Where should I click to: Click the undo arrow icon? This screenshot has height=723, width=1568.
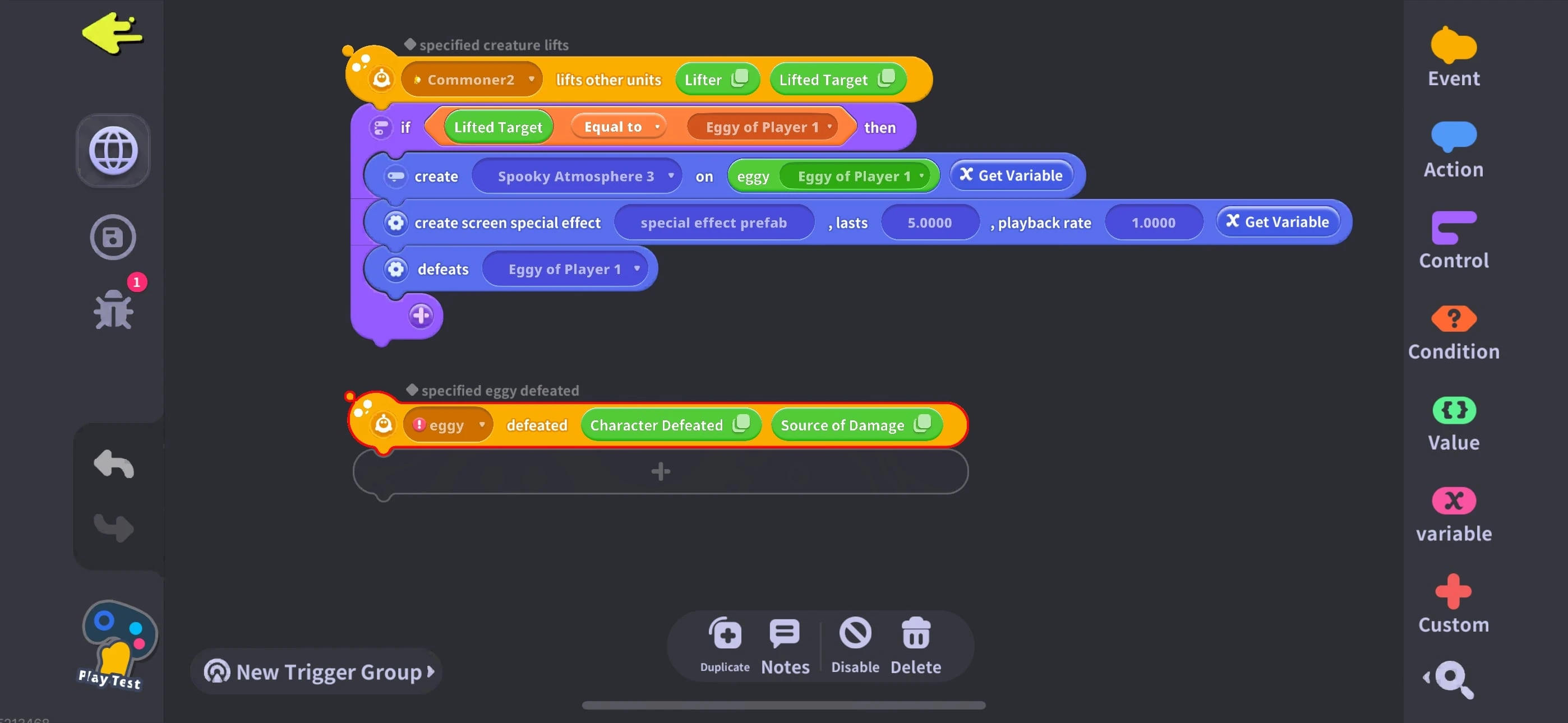pos(114,465)
